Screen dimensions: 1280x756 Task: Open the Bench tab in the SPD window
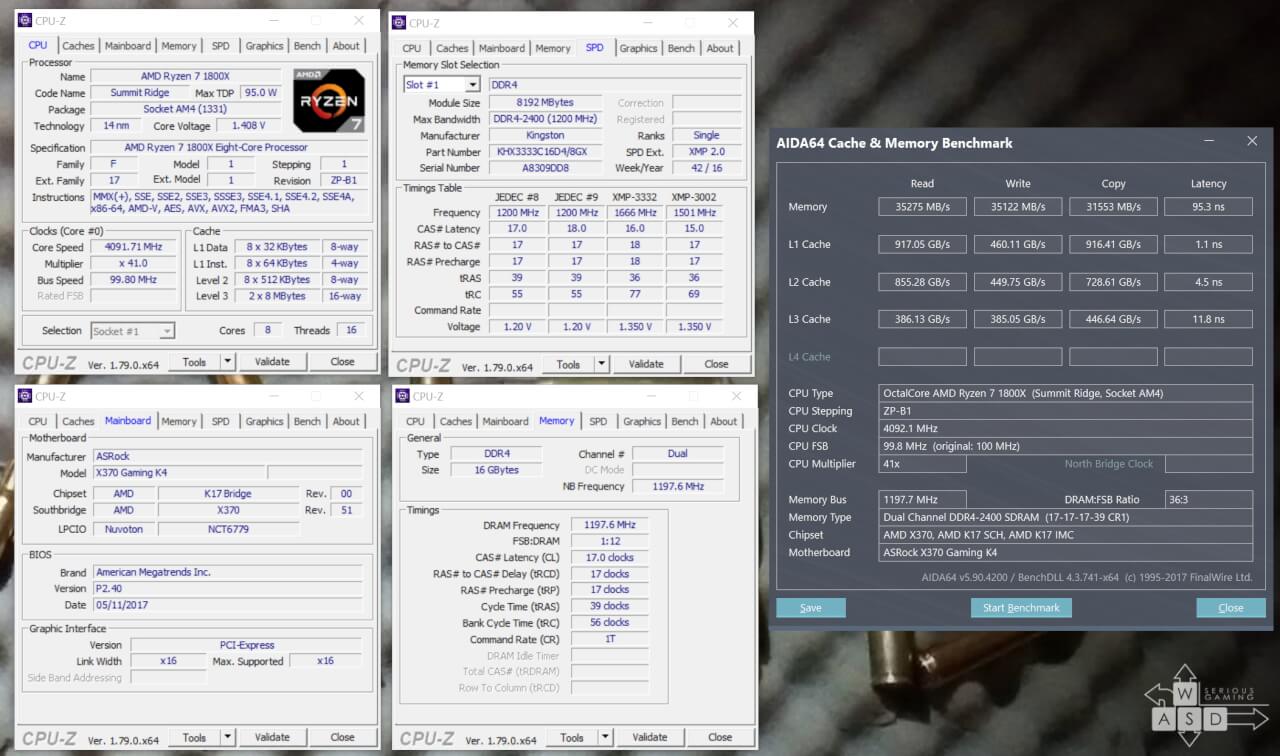(681, 48)
